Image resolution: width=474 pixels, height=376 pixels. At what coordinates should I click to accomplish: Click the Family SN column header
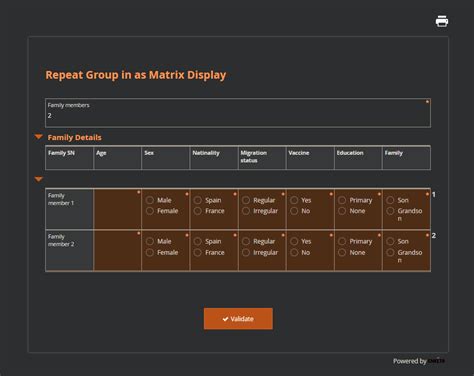tap(69, 158)
